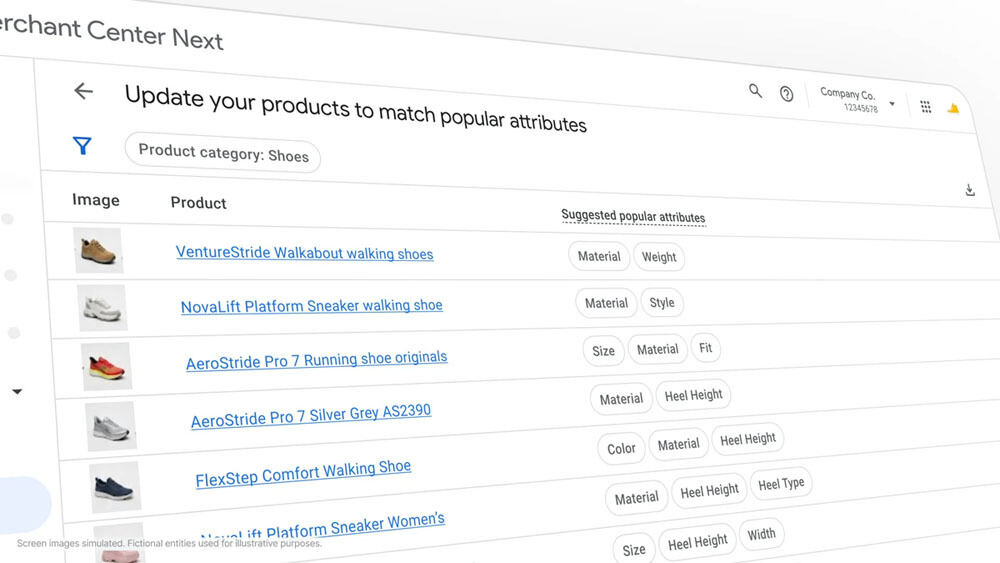The width and height of the screenshot is (1000, 563).
Task: Click the Width attribute chip
Action: [x=761, y=534]
